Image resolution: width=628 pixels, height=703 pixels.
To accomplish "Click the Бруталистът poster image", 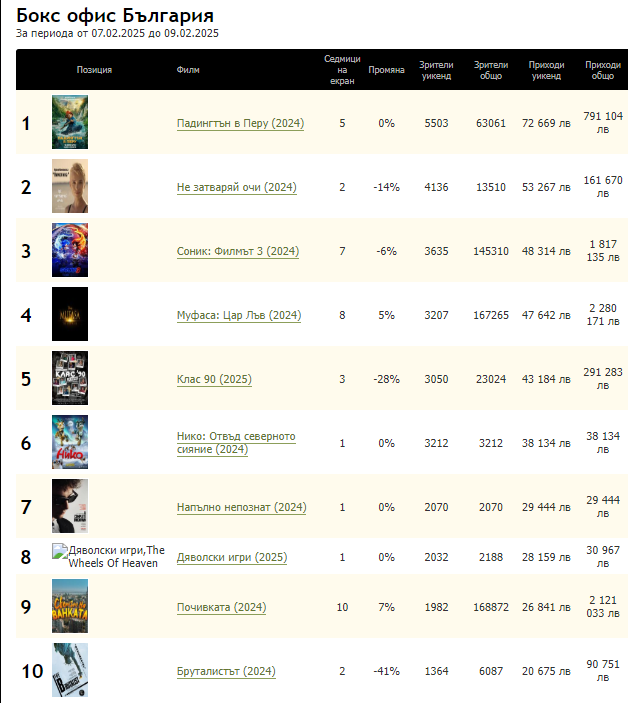I will (70, 670).
